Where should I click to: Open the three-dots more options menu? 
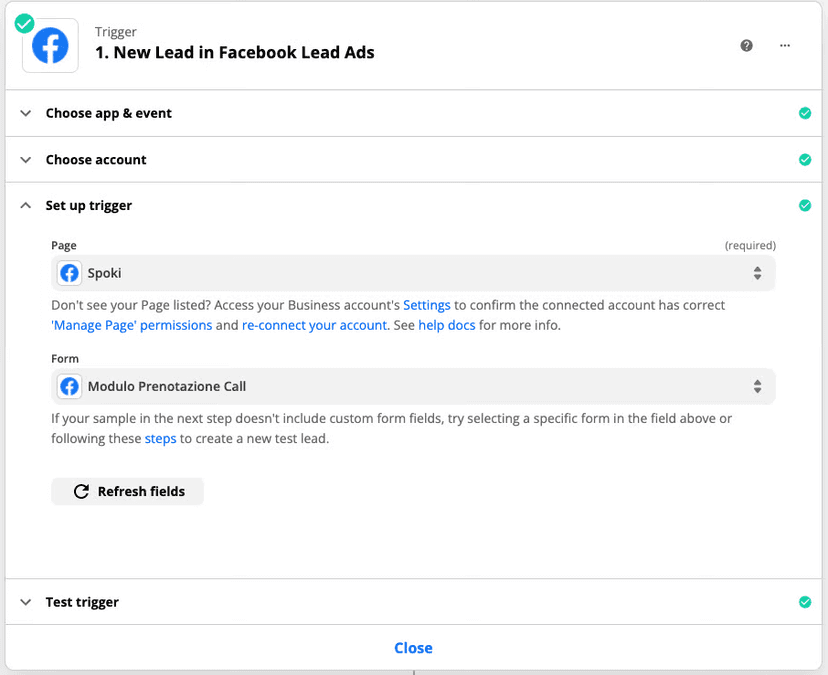pos(785,45)
